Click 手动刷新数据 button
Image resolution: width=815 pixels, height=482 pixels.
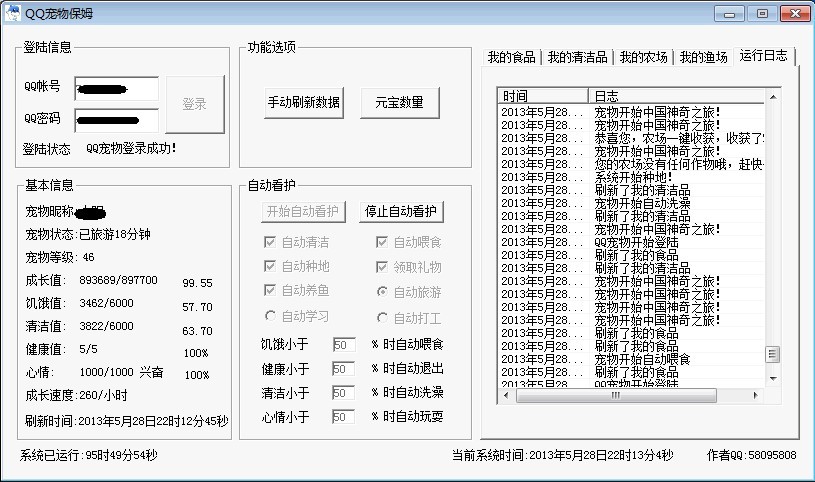point(304,102)
